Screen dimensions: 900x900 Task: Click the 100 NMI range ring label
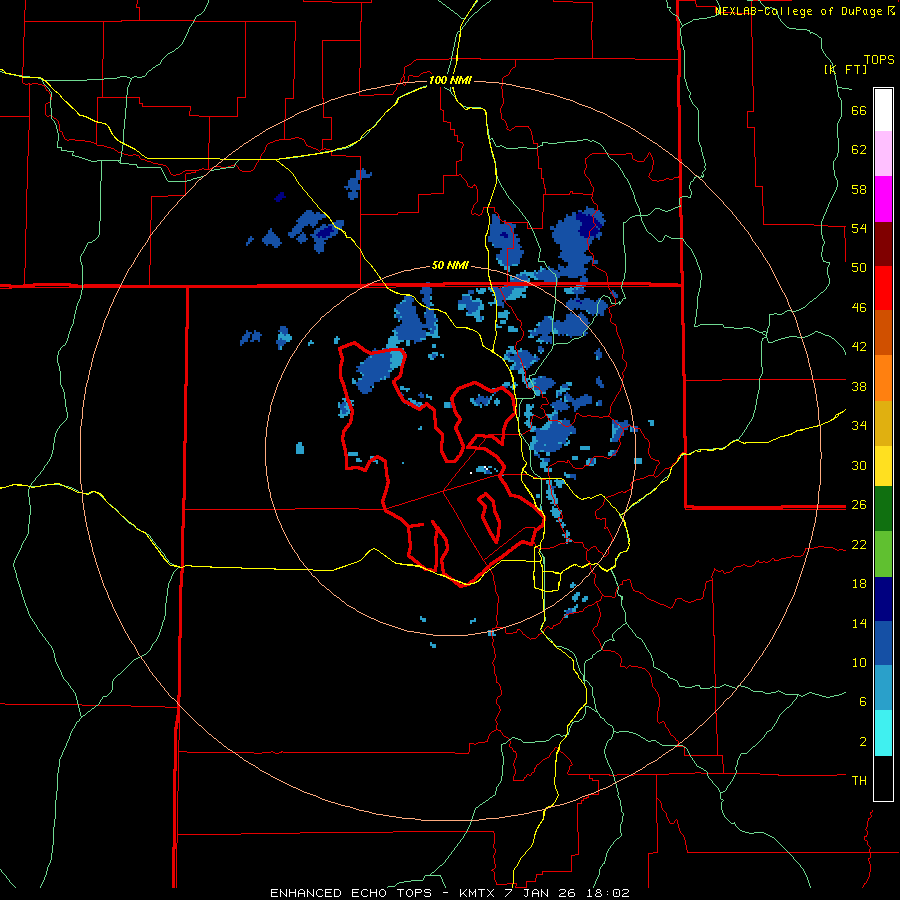[x=450, y=80]
